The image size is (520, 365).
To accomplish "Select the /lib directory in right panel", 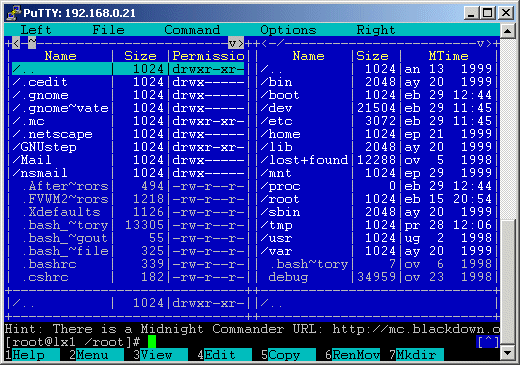I will point(376,147).
